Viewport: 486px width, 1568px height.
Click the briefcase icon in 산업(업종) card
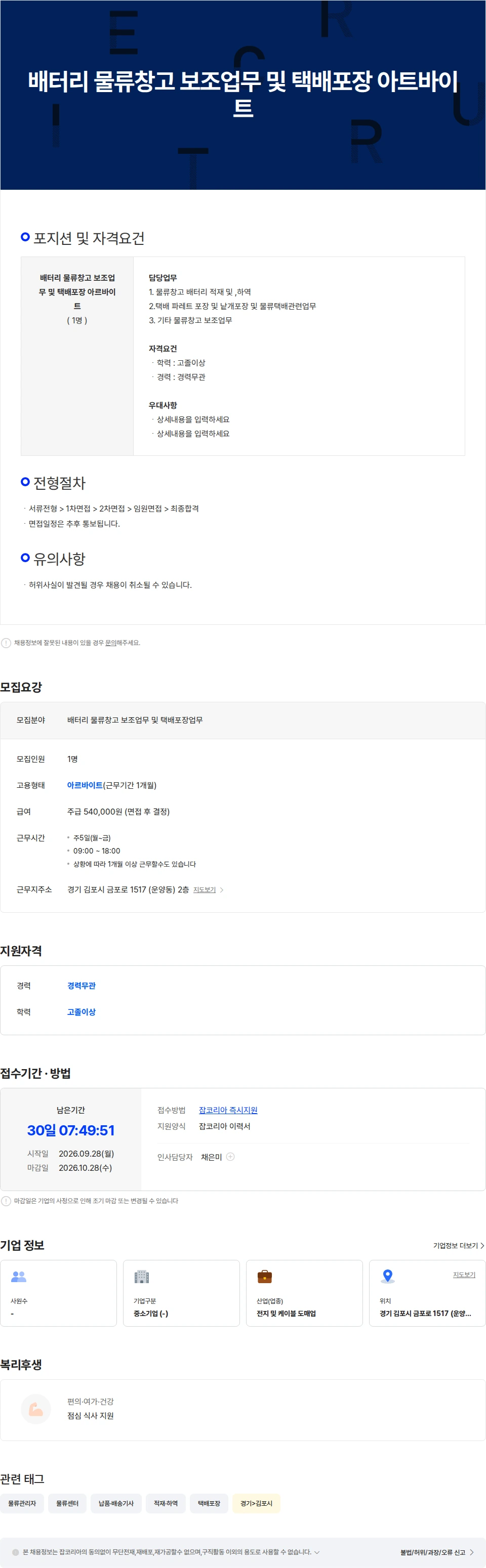click(264, 1276)
